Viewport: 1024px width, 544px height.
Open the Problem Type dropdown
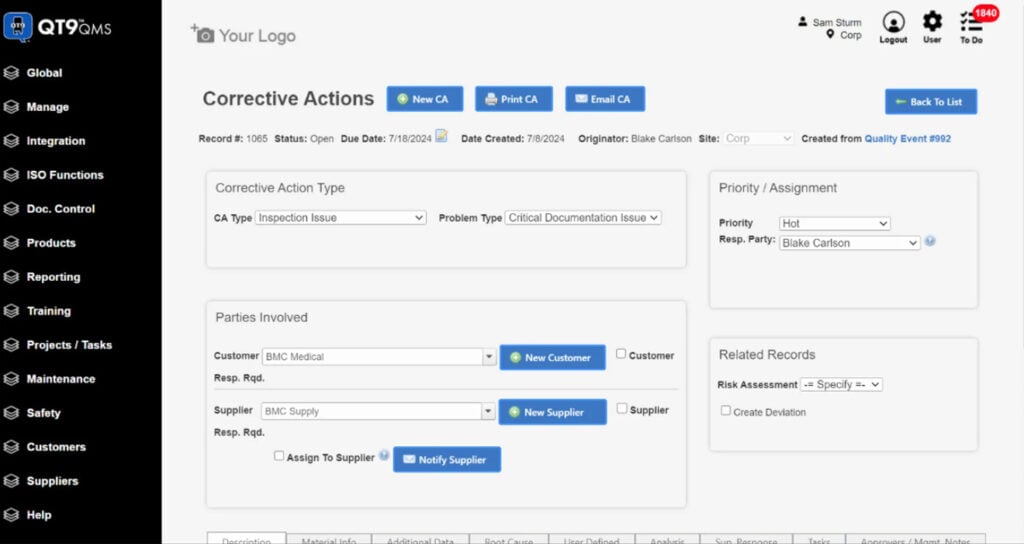(583, 217)
